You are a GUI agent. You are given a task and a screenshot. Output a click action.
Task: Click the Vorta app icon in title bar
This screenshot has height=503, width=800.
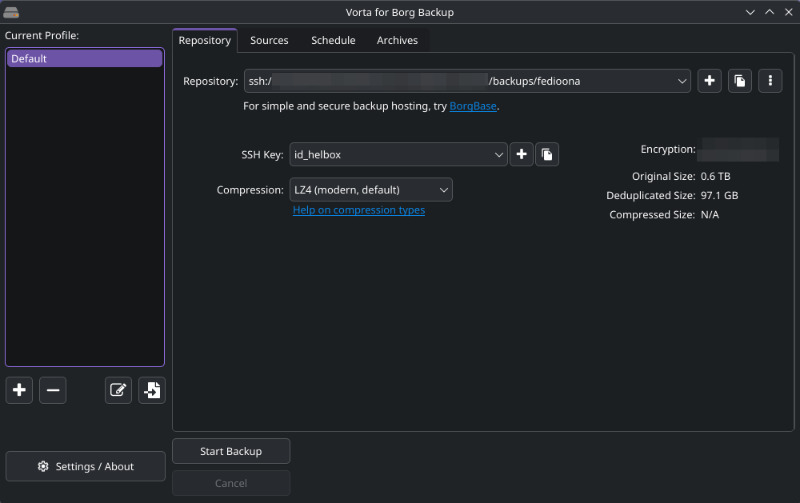(x=11, y=12)
